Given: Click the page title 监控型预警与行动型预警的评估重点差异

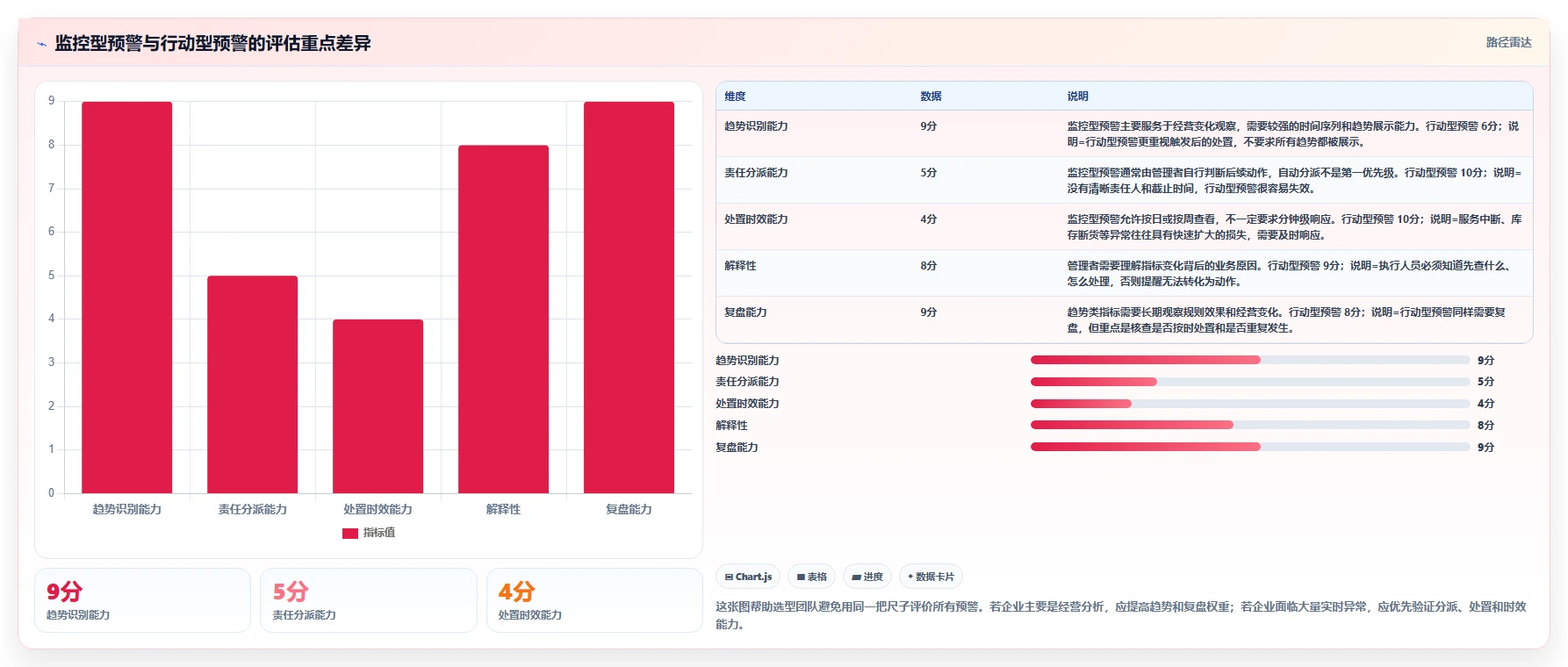Looking at the screenshot, I should pyautogui.click(x=213, y=43).
